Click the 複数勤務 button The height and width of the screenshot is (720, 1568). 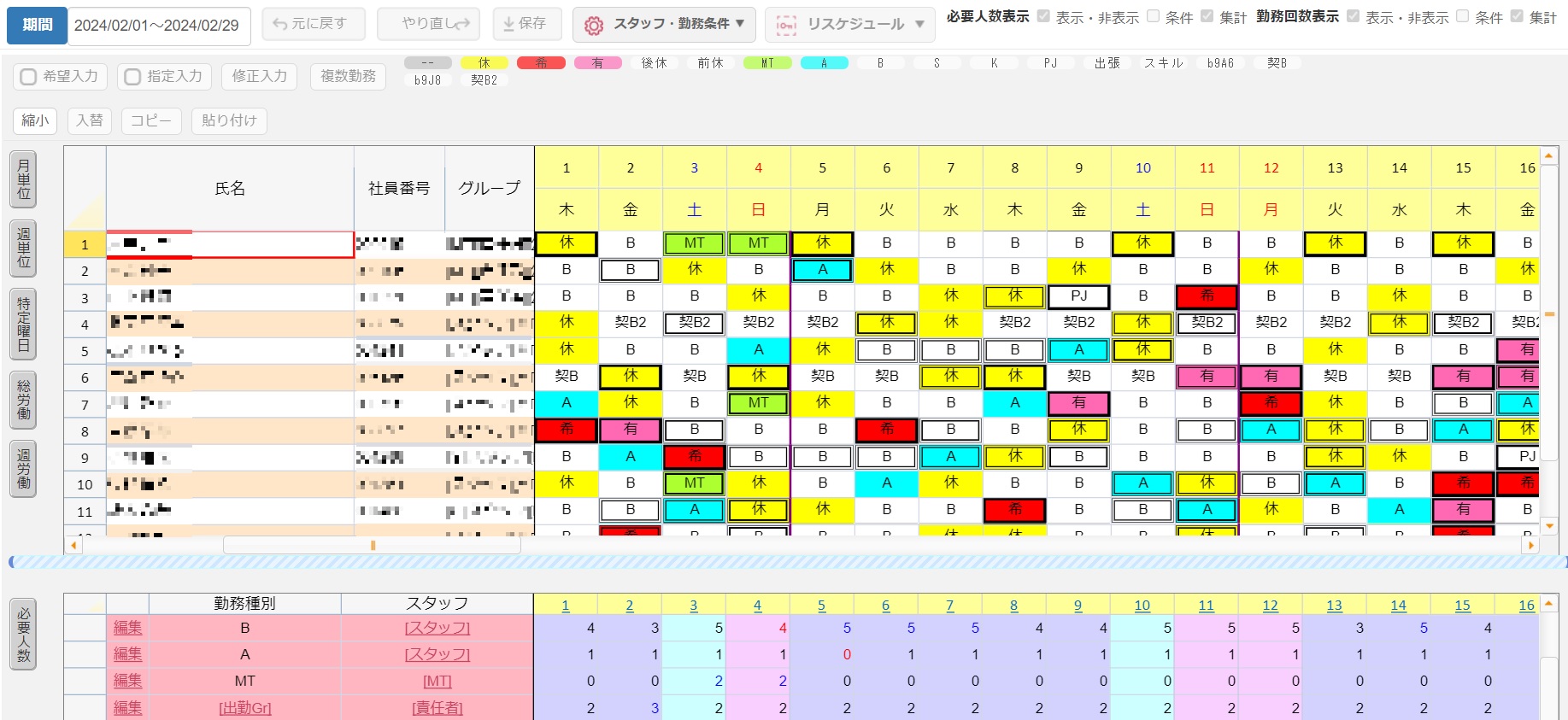[x=348, y=76]
